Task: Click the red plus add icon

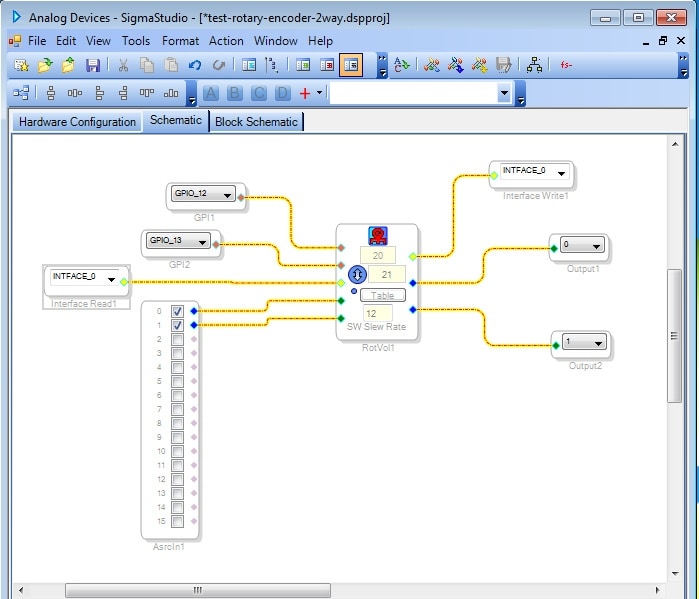Action: pyautogui.click(x=305, y=93)
